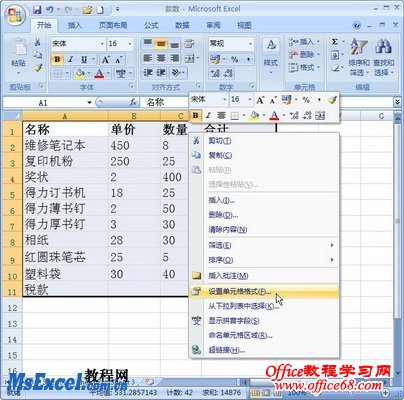Expand the formula bar chevron
This screenshot has height=400, width=404.
[397, 102]
